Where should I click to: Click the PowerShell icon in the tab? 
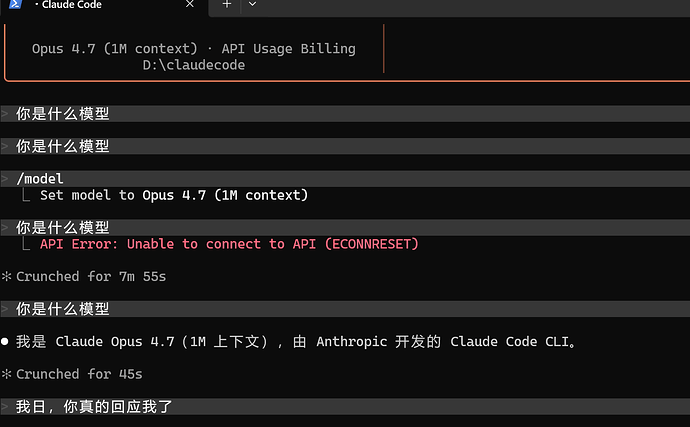coord(15,4)
